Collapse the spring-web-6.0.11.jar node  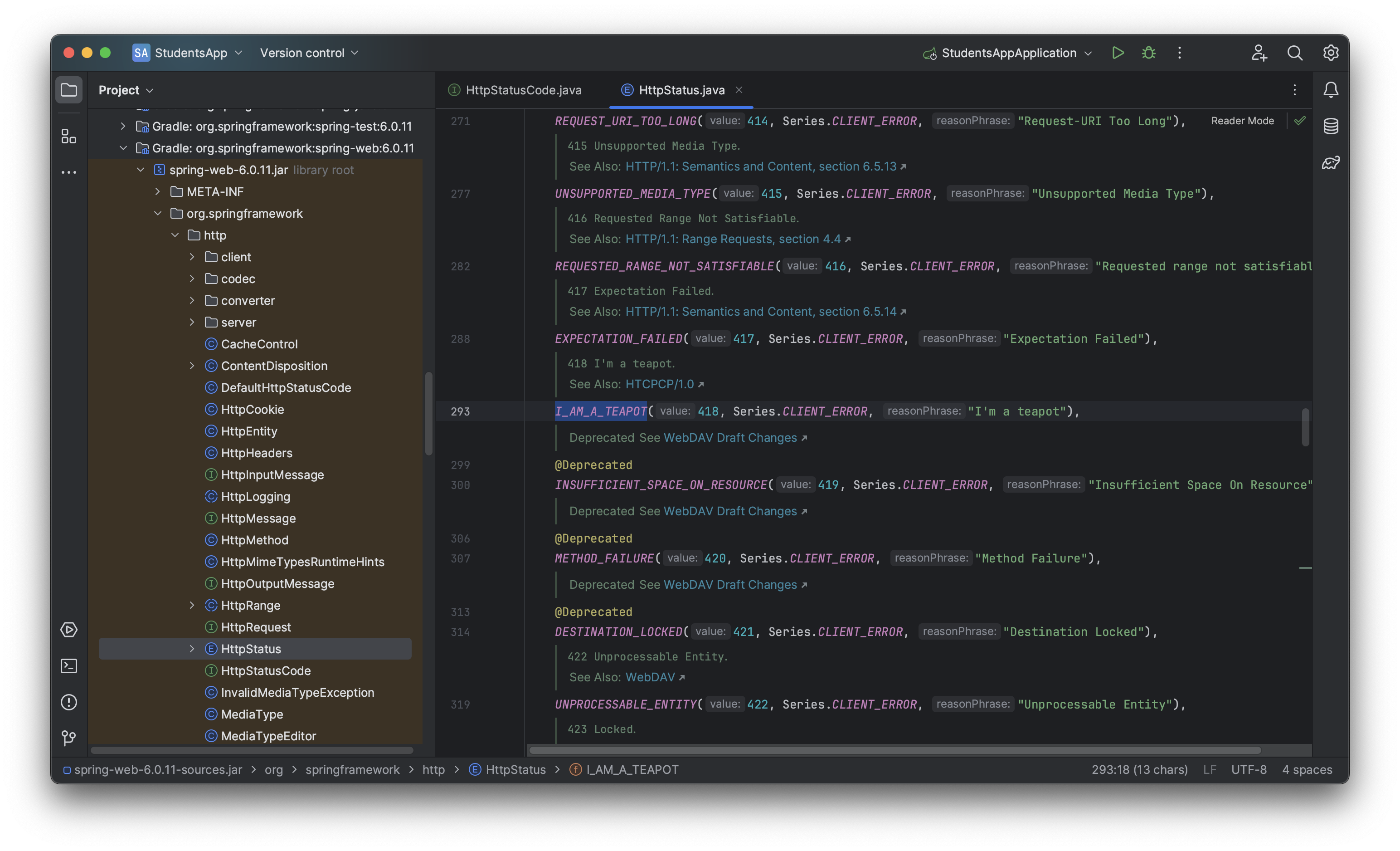[x=141, y=170]
